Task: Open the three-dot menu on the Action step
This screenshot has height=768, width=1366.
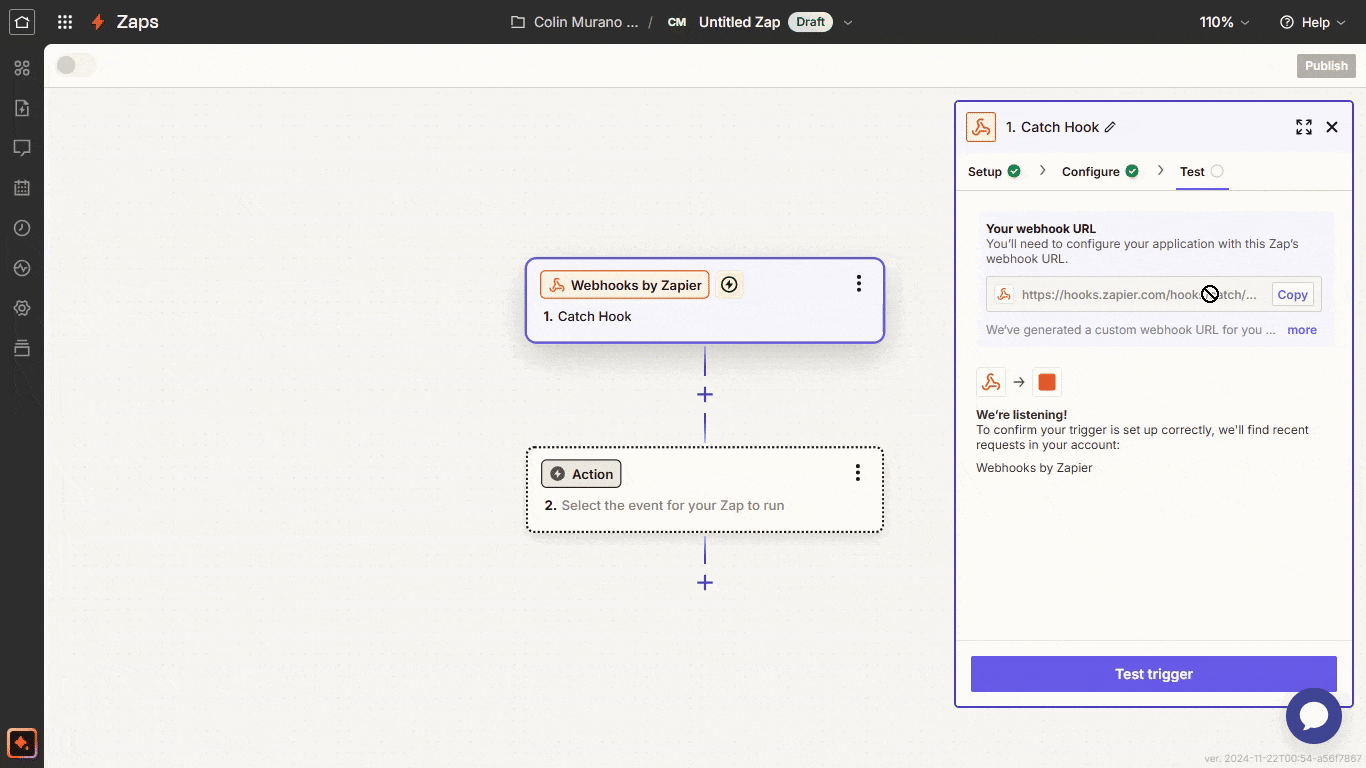Action: 857,473
